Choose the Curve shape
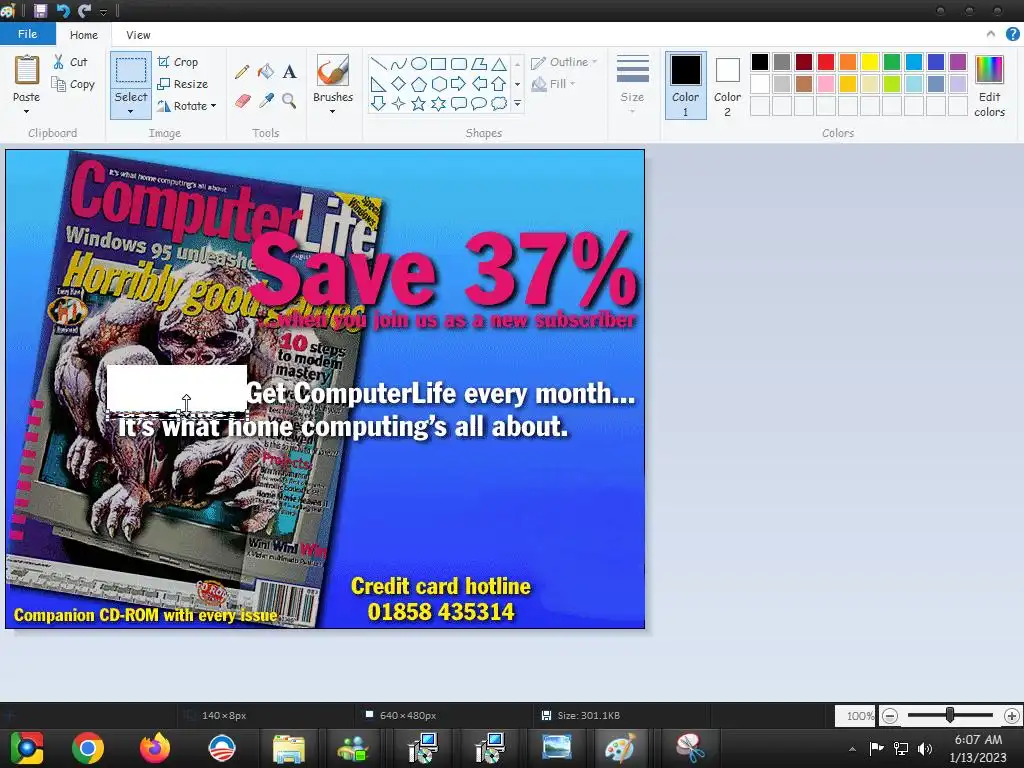Screen dimensions: 1024x768 (398, 63)
